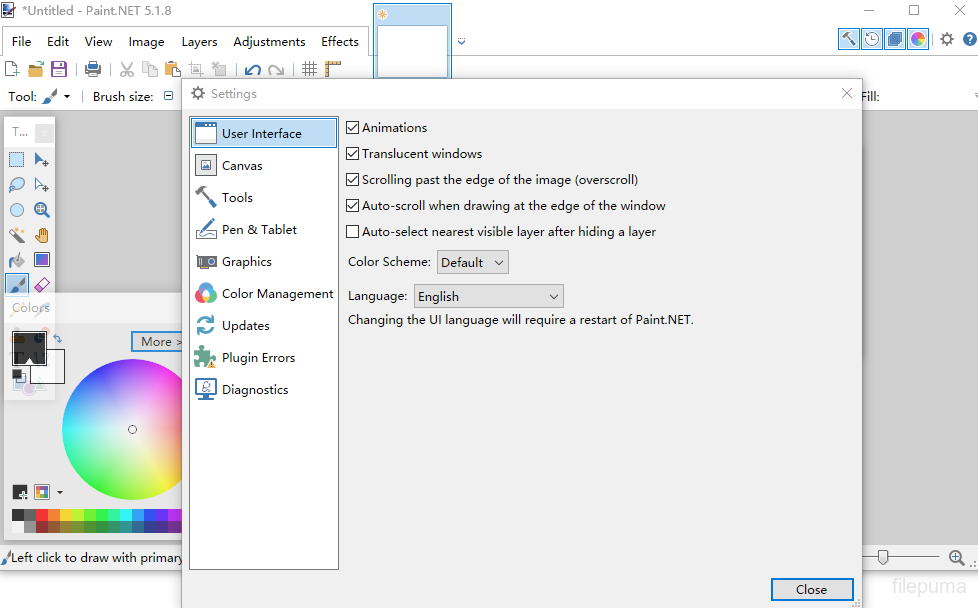
Task: Open the Updates settings section
Action: coord(264,326)
